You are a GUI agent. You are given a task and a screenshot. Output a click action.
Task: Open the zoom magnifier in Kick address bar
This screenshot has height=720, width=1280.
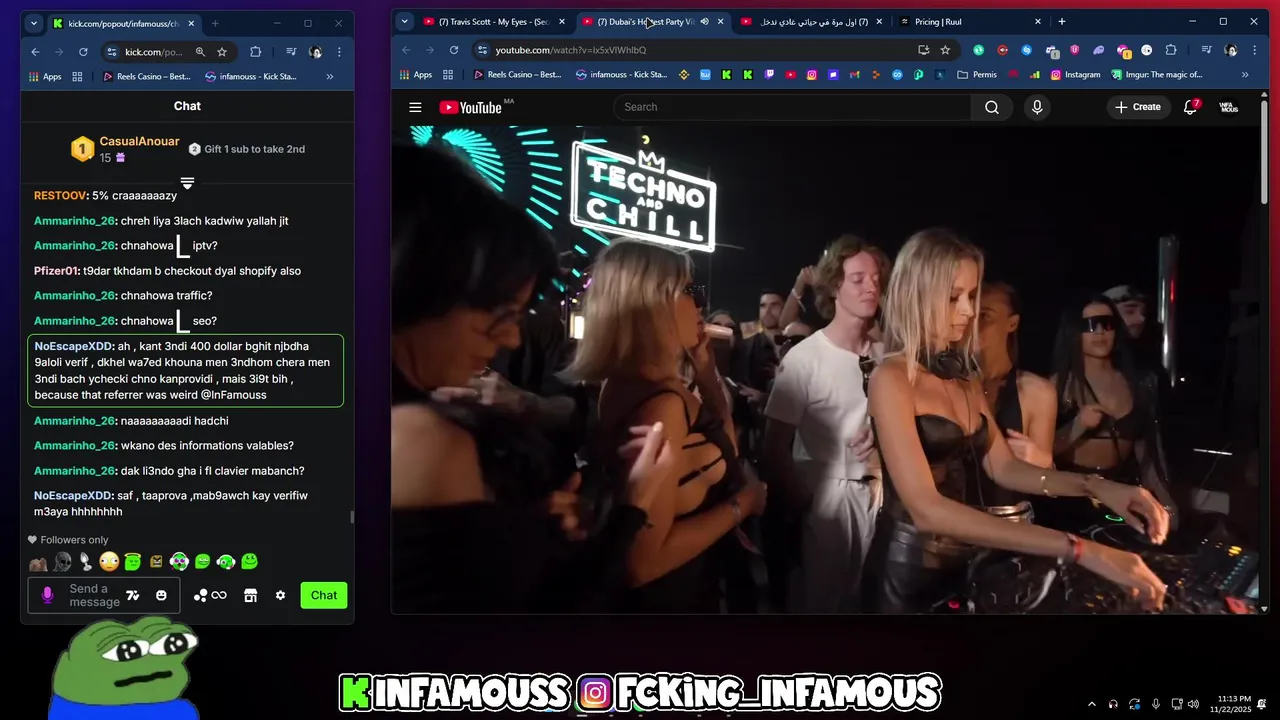click(200, 52)
